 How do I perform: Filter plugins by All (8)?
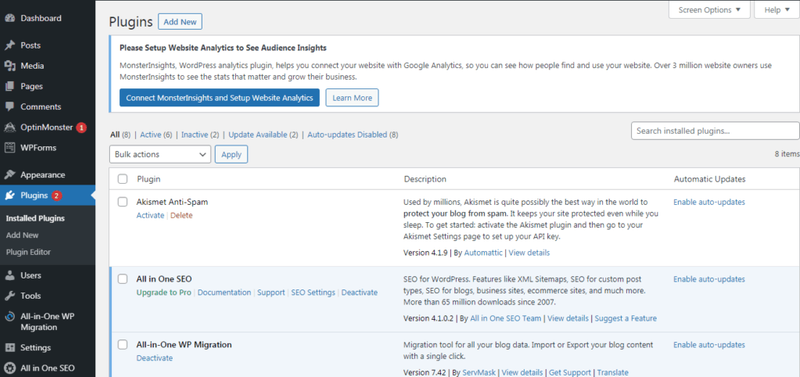tap(120, 135)
